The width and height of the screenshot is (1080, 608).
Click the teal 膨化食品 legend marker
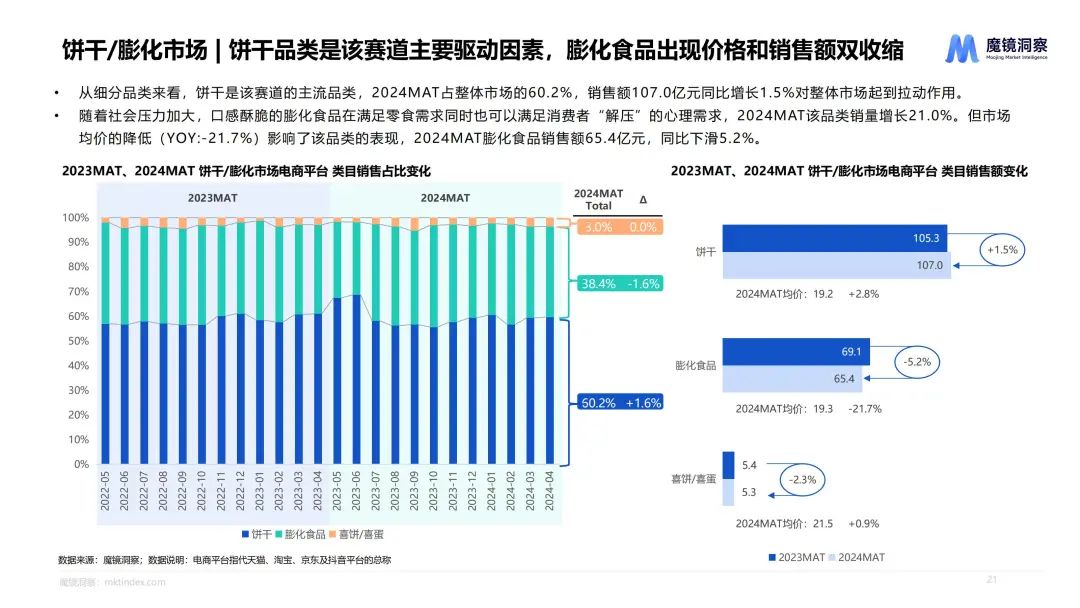279,535
